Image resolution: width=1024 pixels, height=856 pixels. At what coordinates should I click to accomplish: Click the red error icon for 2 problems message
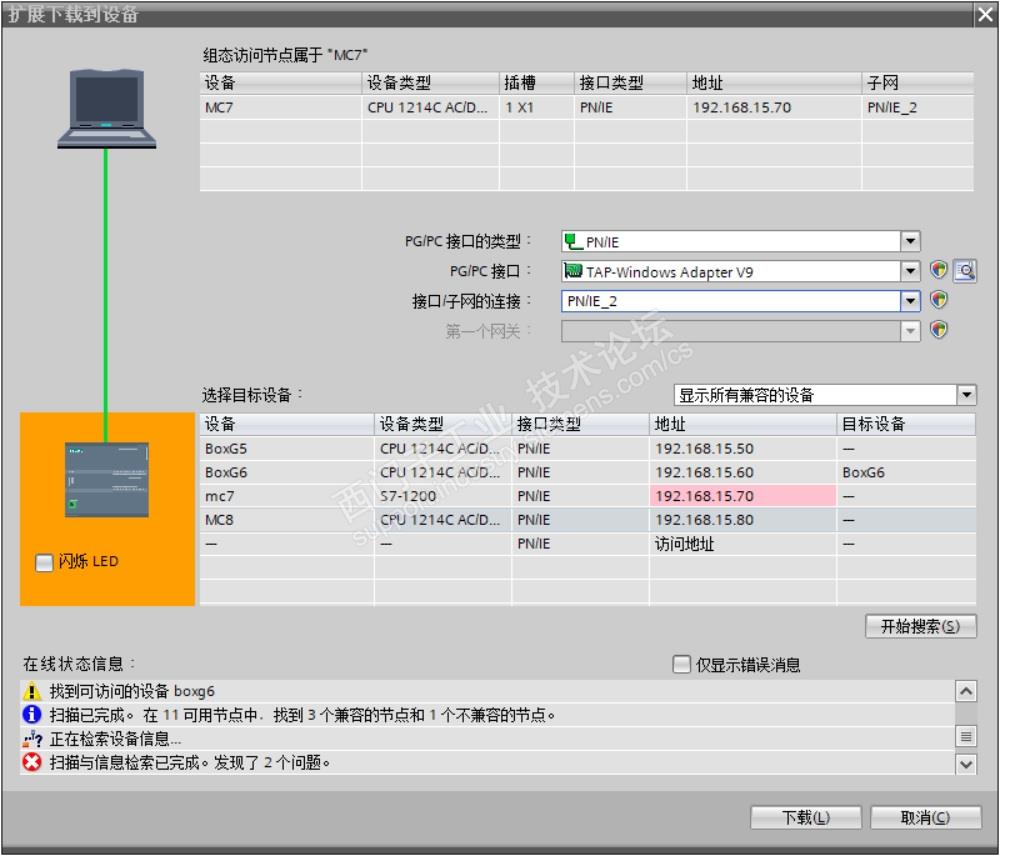pyautogui.click(x=31, y=762)
